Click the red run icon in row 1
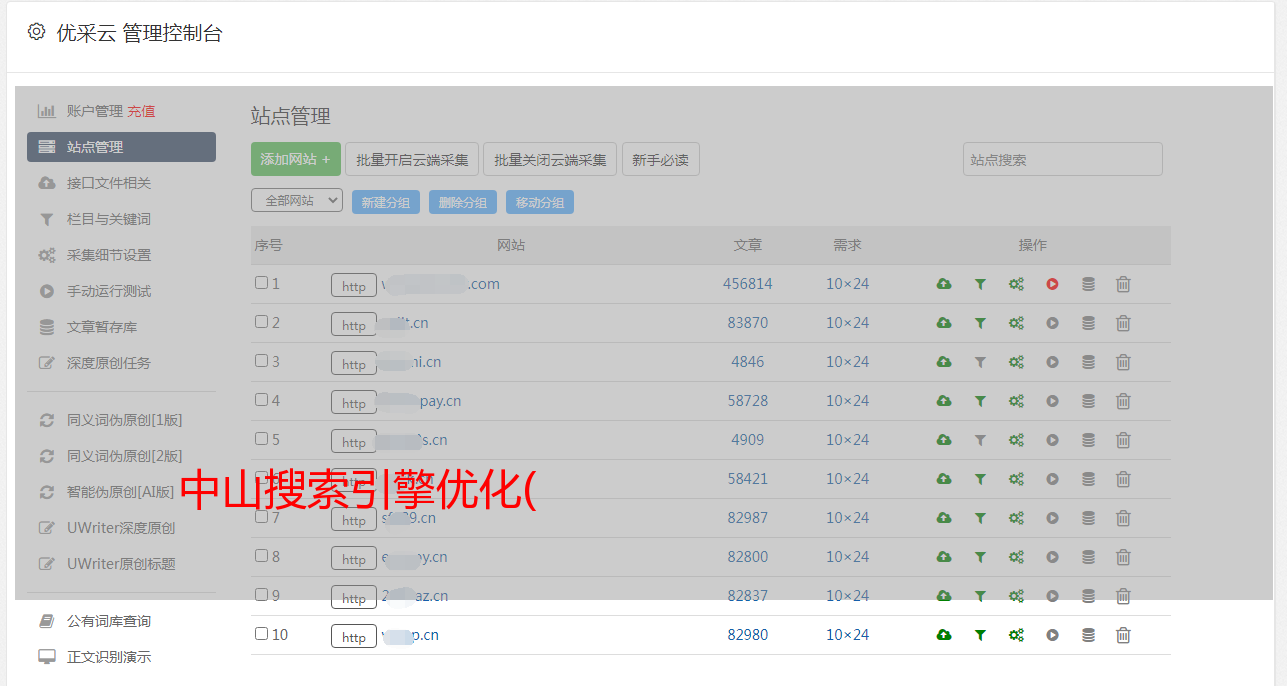The image size is (1287, 686). click(x=1052, y=284)
